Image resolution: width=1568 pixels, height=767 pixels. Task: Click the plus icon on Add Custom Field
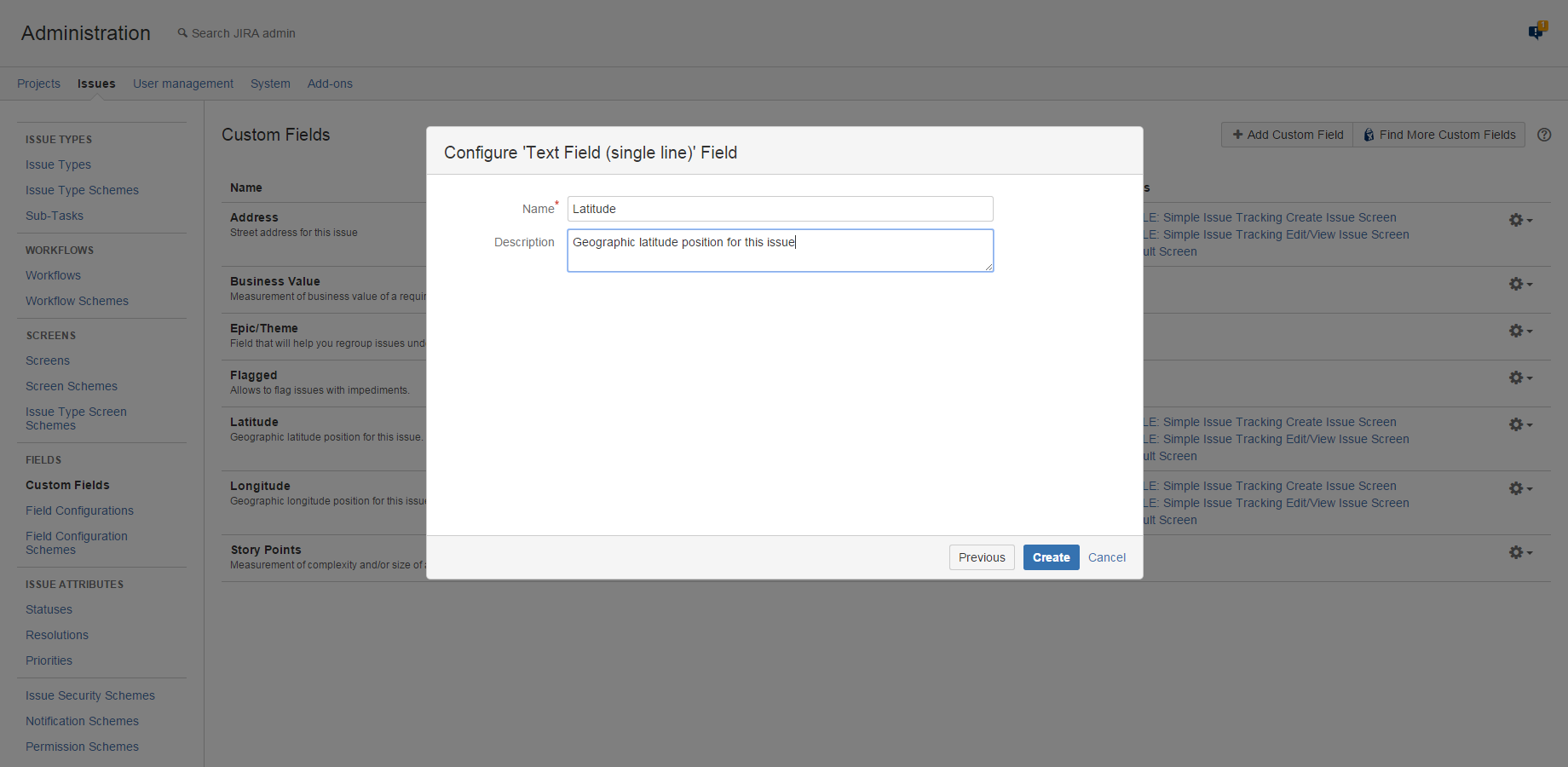[x=1237, y=135]
